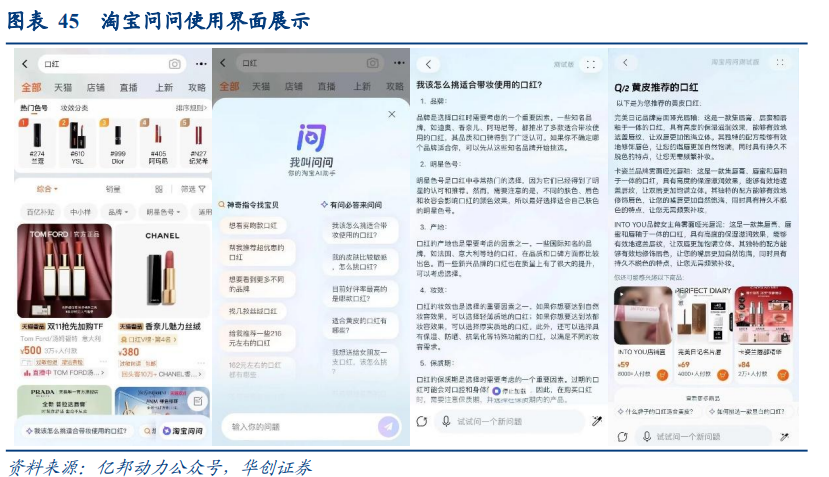Choose suggestion 帮我推荐超优惠的口红
This screenshot has width=829, height=477.
tap(256, 252)
